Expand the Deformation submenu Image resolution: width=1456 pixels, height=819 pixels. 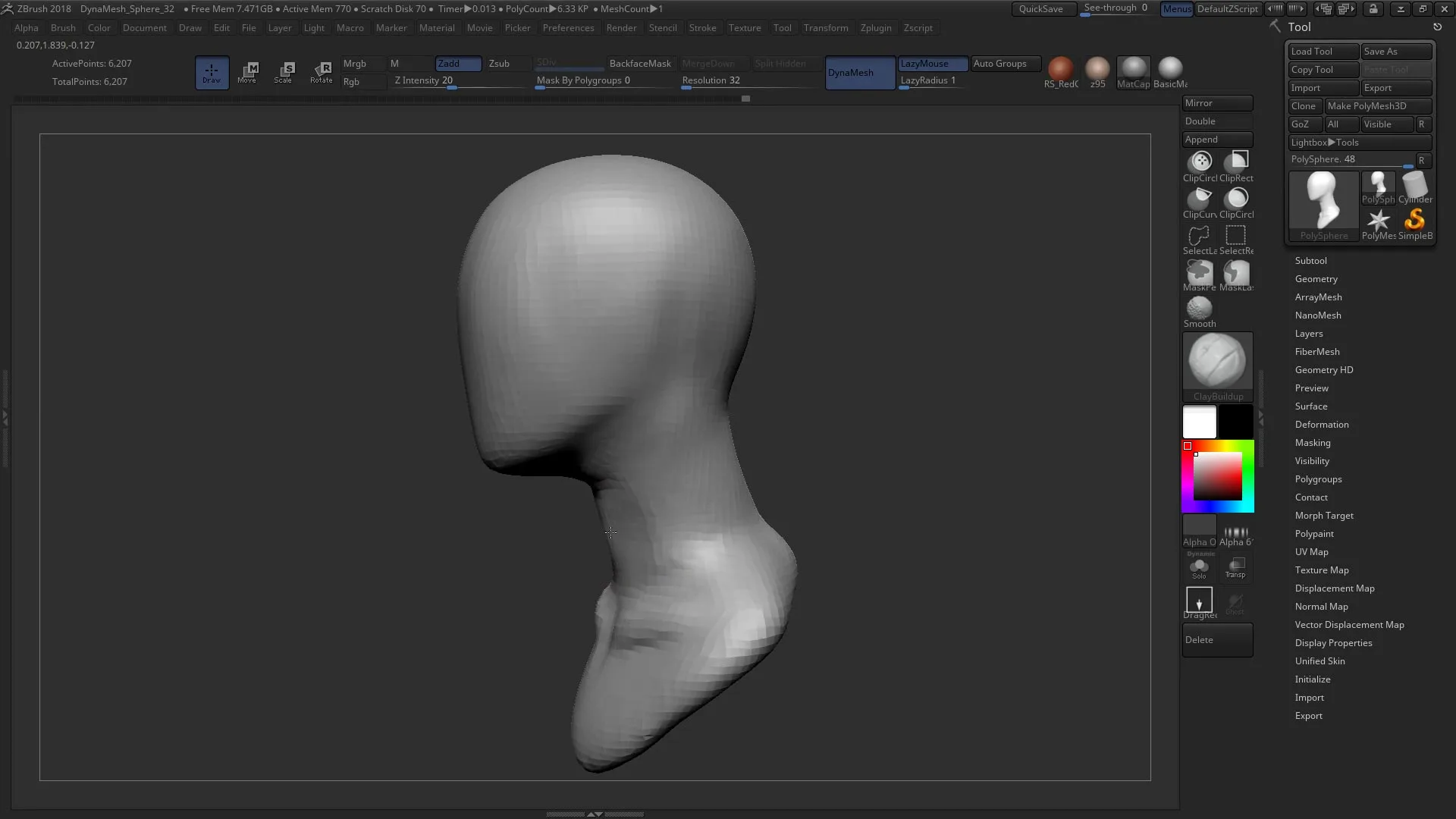(x=1323, y=424)
